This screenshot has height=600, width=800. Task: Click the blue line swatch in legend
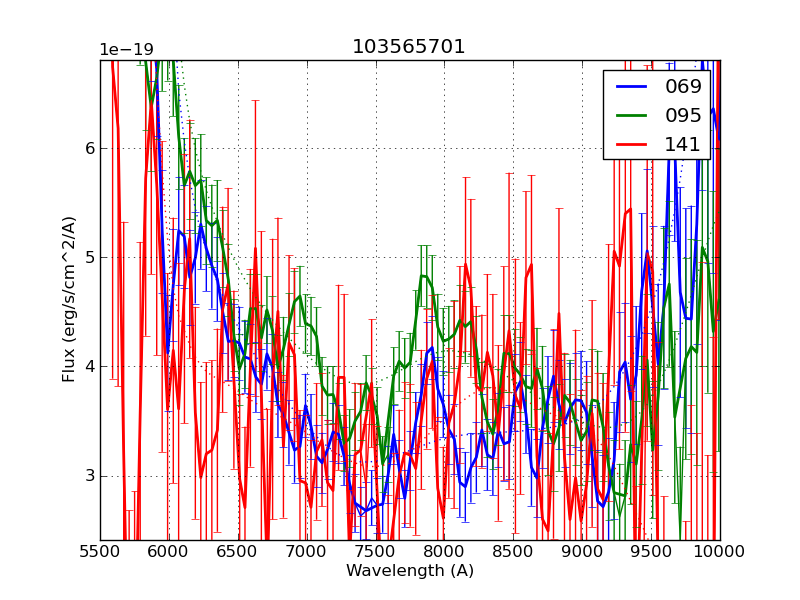(631, 87)
